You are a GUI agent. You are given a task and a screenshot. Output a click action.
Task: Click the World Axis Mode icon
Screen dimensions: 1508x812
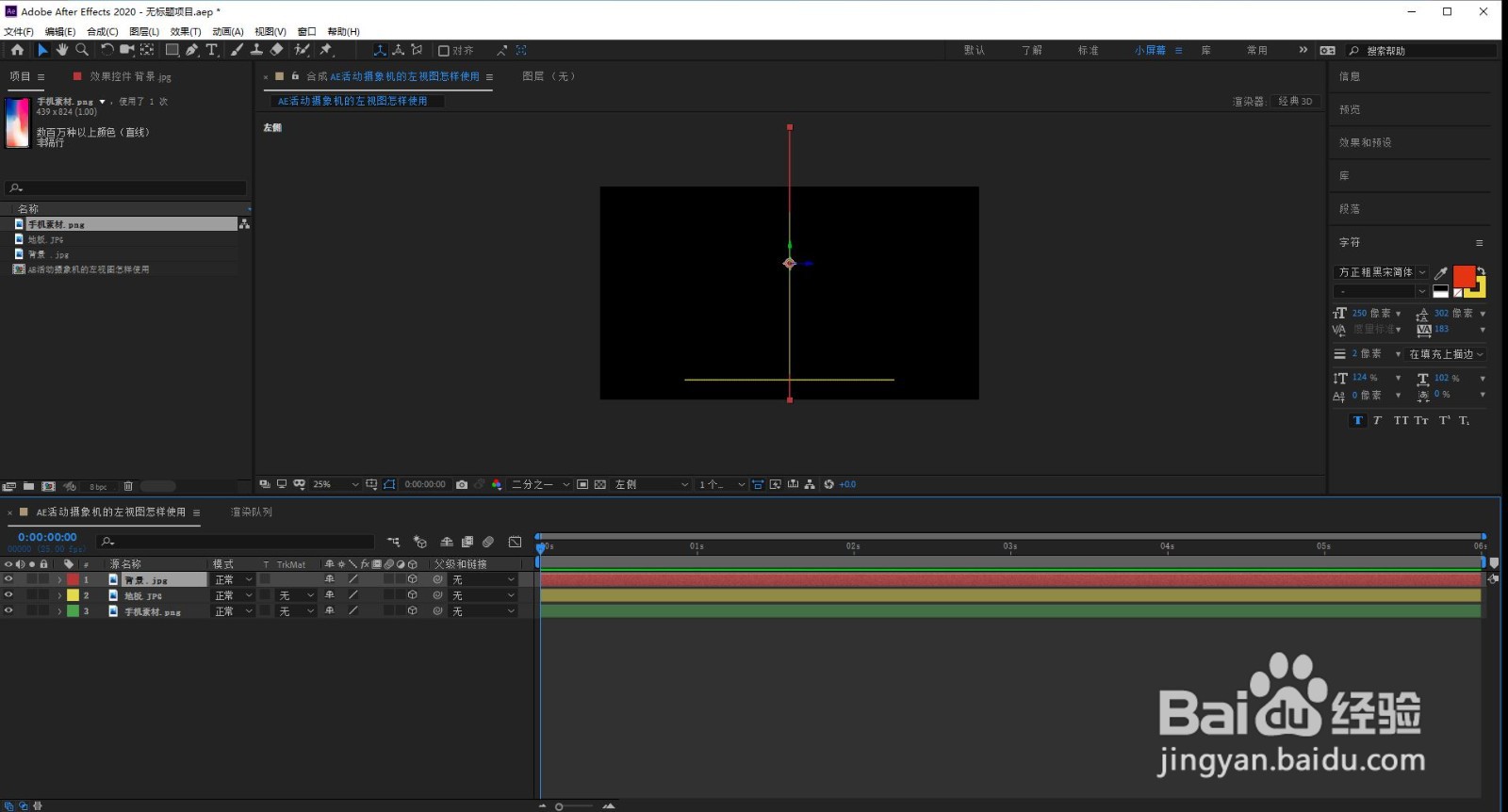point(398,50)
